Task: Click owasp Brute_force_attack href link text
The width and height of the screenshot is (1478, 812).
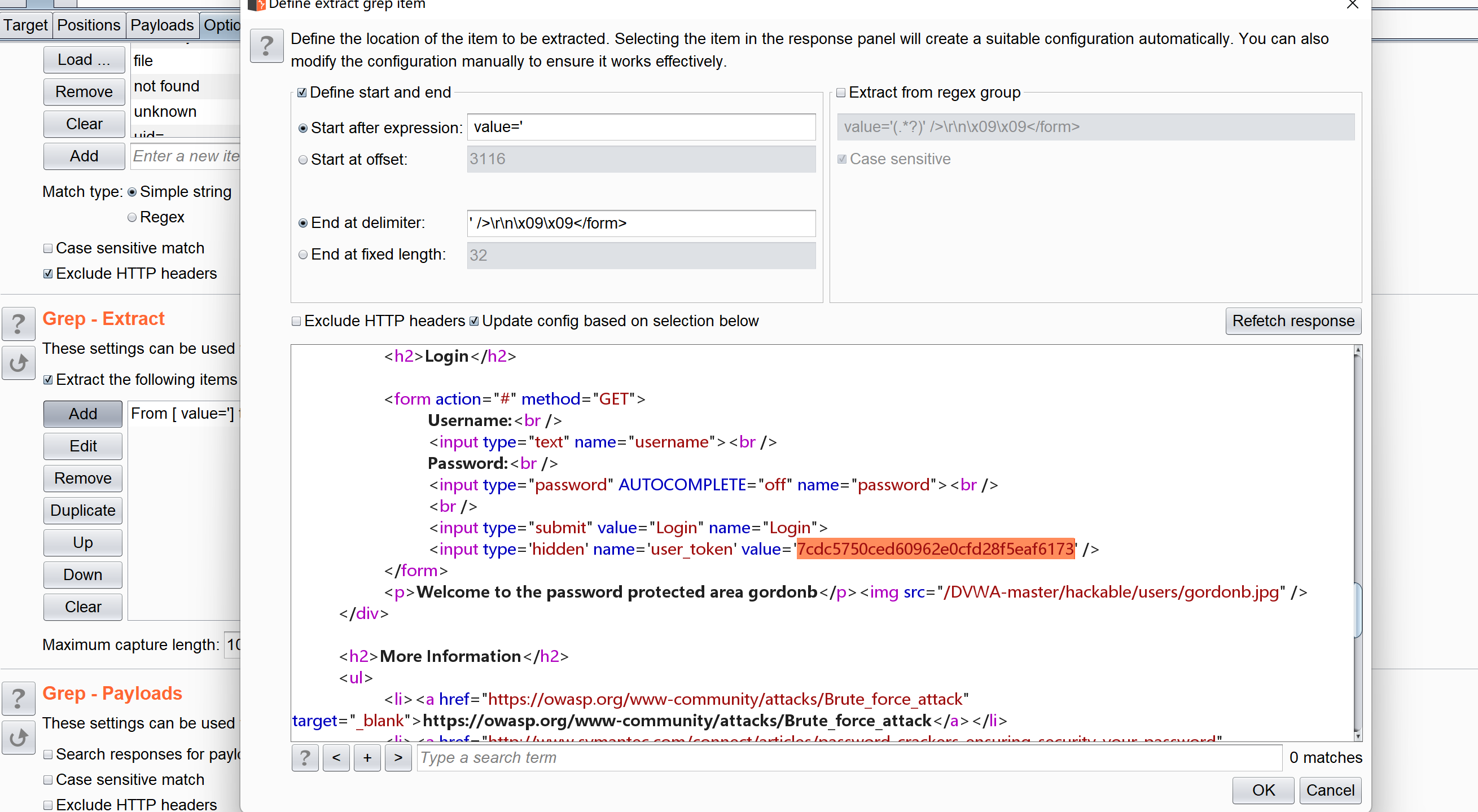Action: click(x=725, y=699)
